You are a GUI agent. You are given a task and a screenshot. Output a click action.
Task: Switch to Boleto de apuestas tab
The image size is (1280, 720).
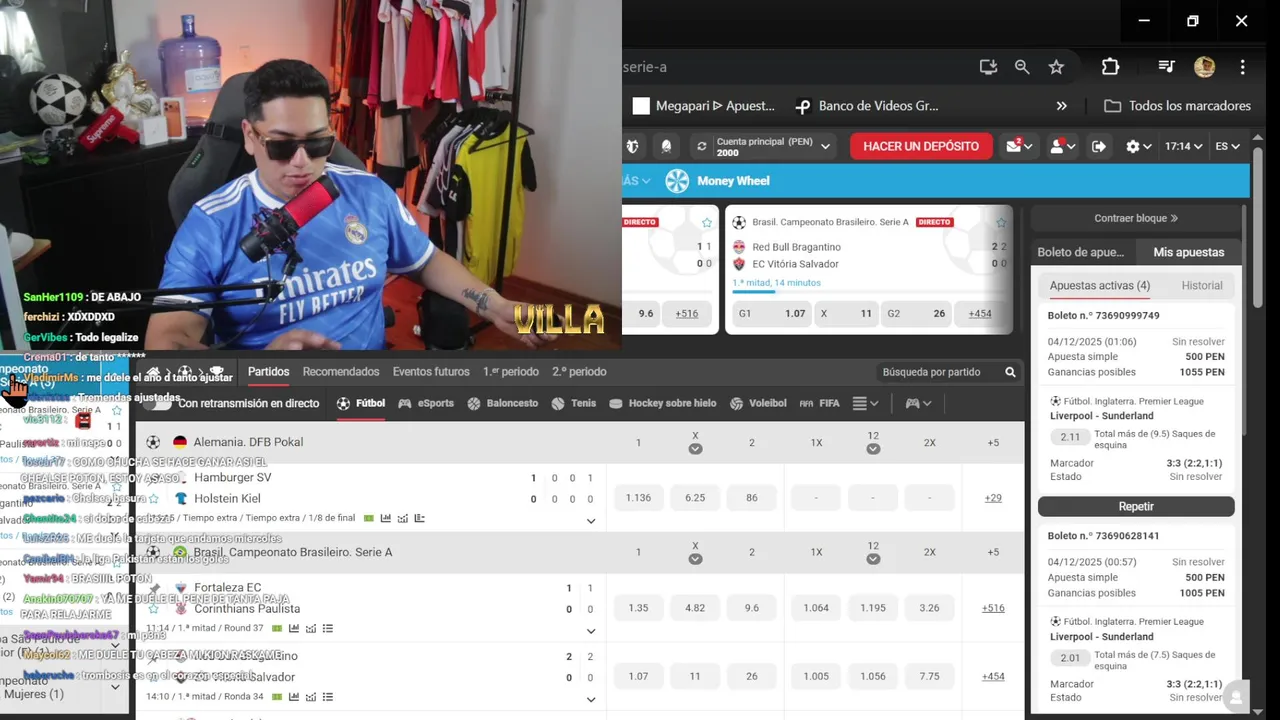(x=1080, y=252)
